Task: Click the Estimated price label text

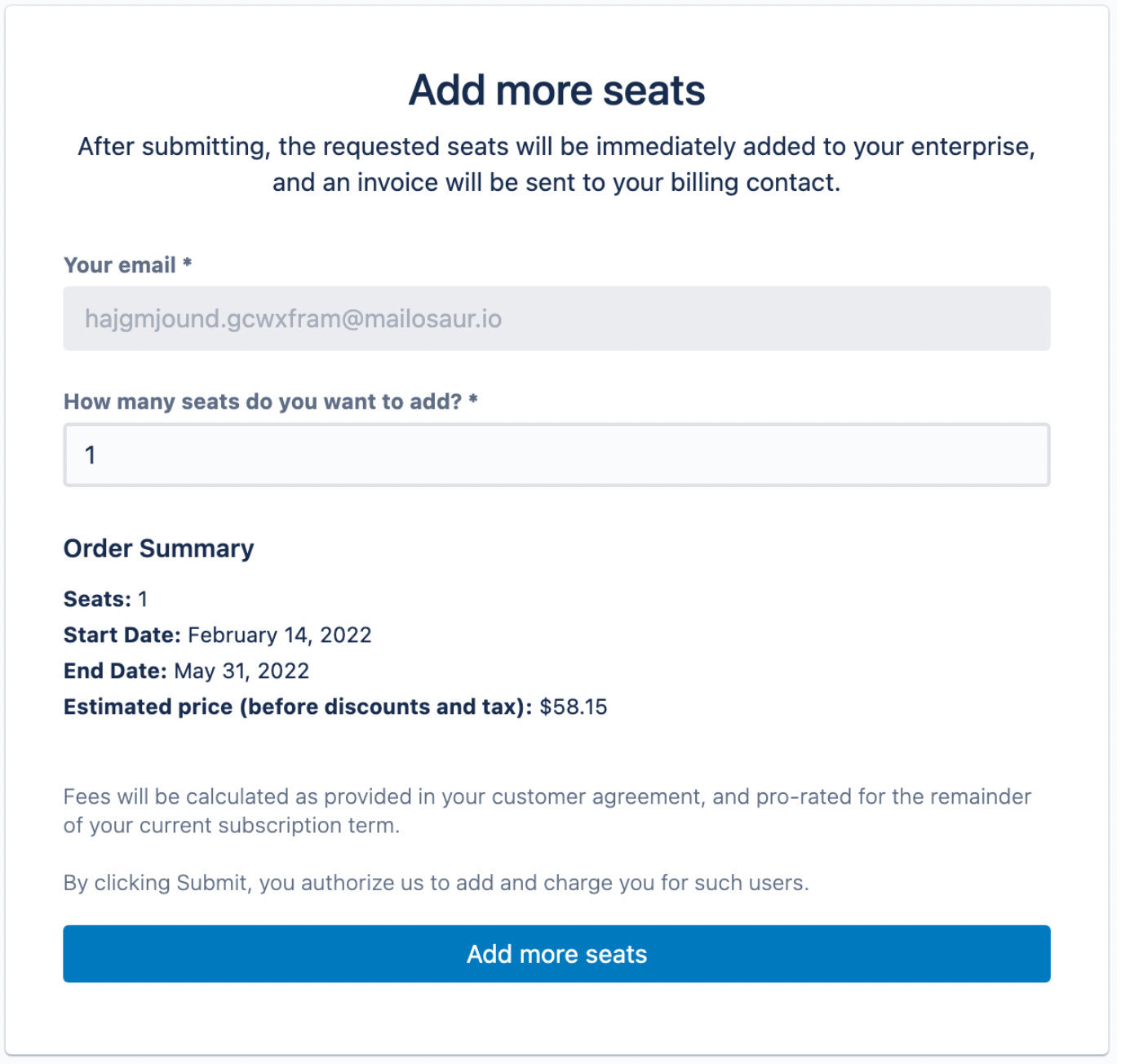Action: [298, 707]
